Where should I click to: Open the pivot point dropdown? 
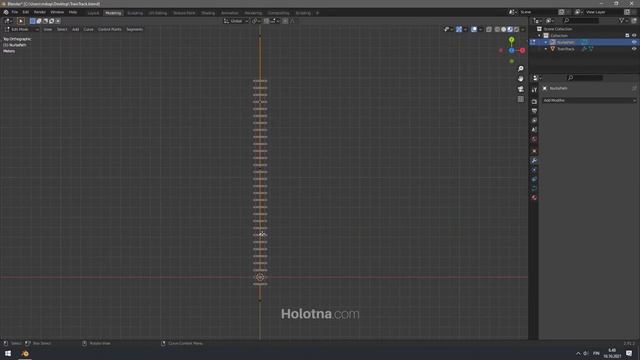[256, 21]
